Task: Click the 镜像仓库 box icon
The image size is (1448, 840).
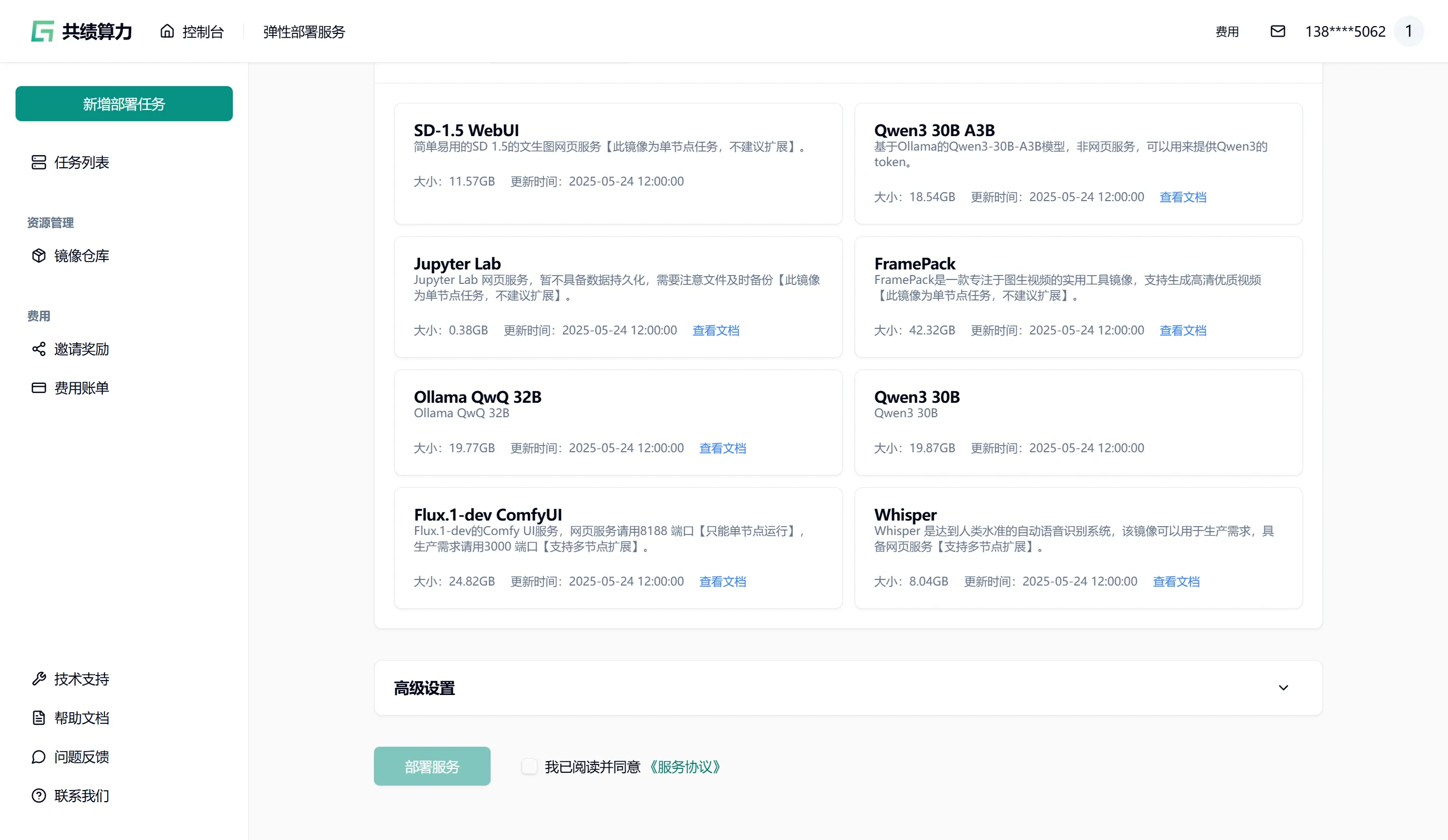Action: pyautogui.click(x=38, y=256)
